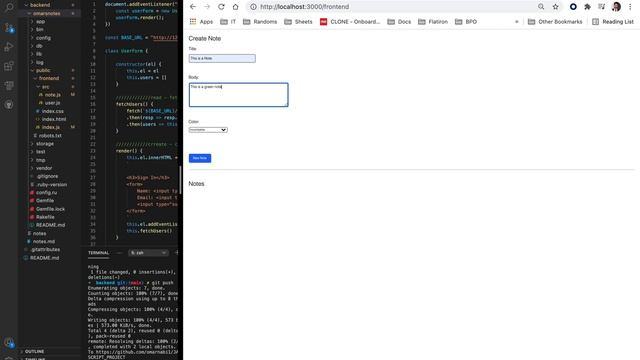The image size is (640, 360).
Task: Open the Color select dropdown
Action: click(208, 130)
